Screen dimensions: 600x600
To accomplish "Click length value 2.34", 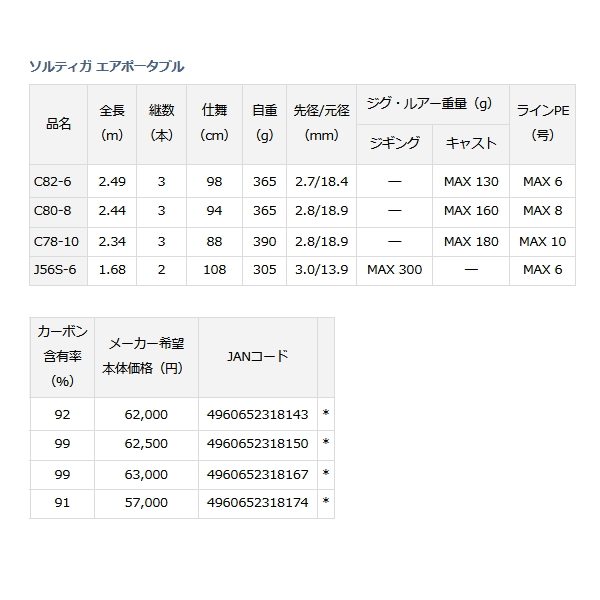I will [112, 242].
